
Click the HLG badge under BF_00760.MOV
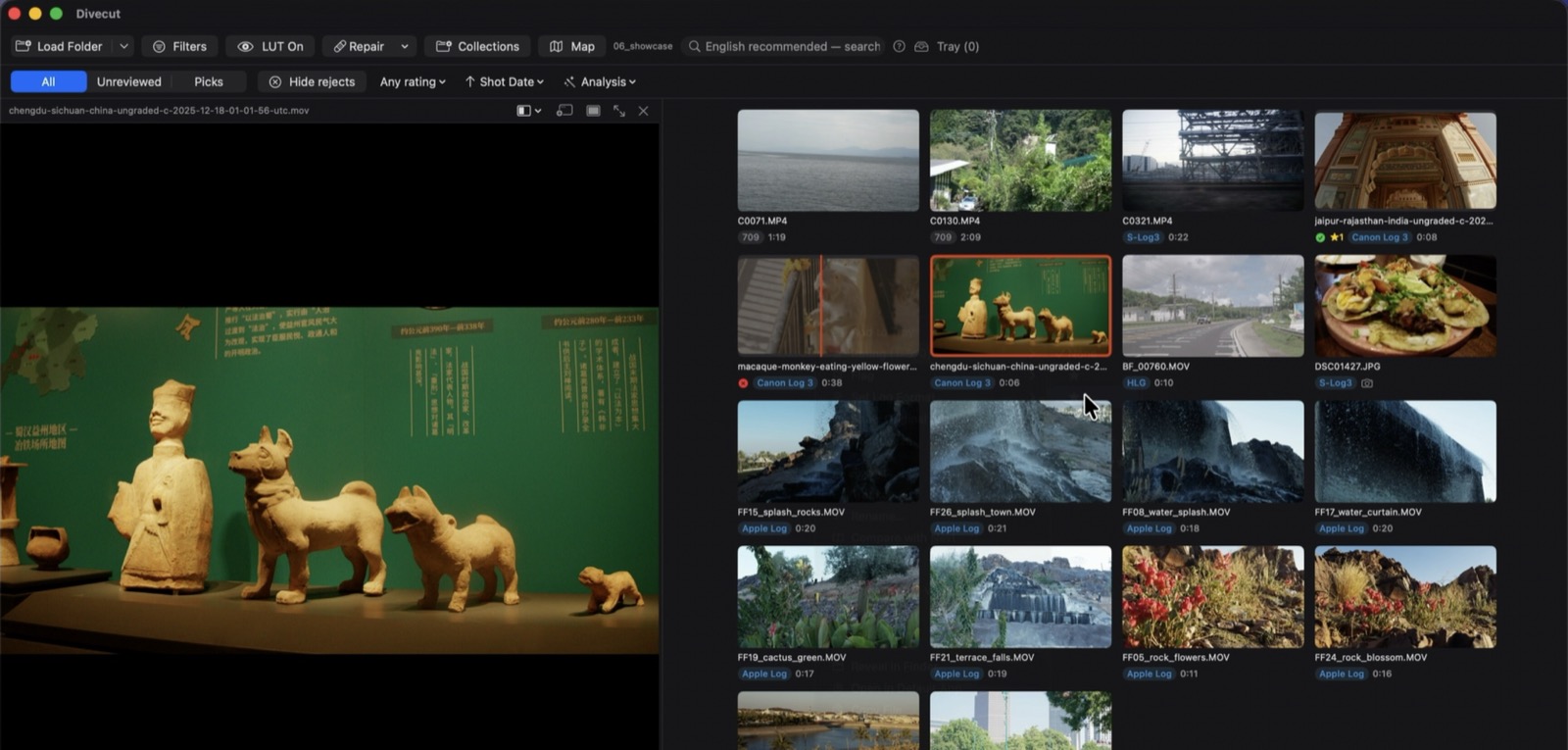pyautogui.click(x=1136, y=383)
